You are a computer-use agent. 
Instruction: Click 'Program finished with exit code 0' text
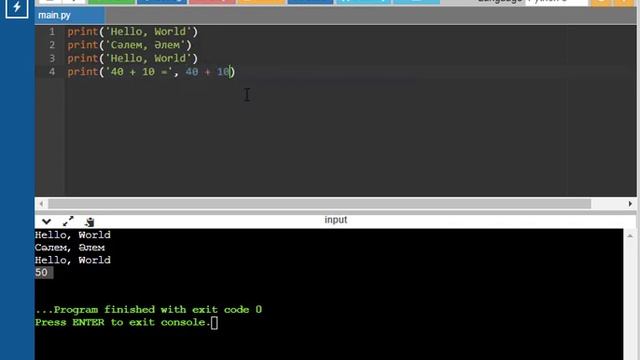point(149,310)
